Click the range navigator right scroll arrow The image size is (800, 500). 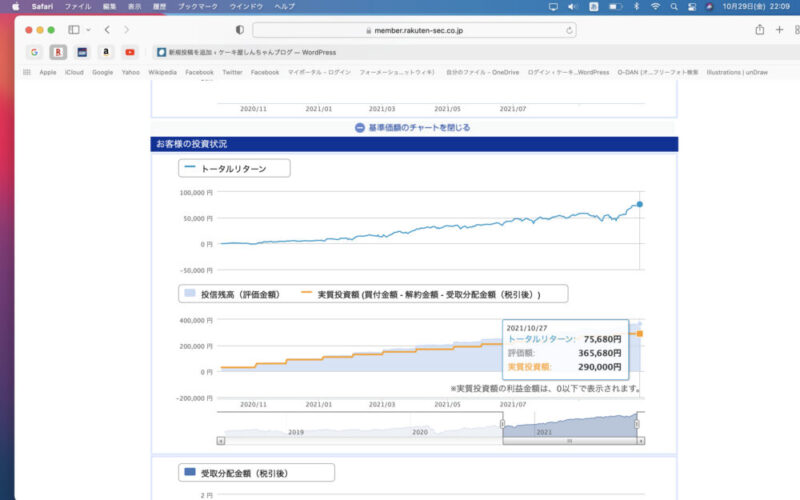pos(641,441)
